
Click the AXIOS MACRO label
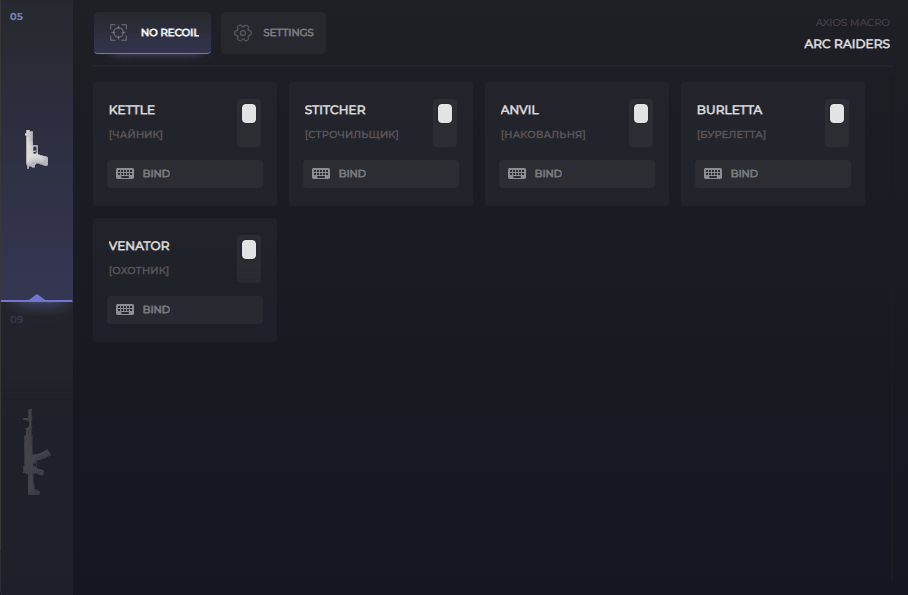point(852,23)
